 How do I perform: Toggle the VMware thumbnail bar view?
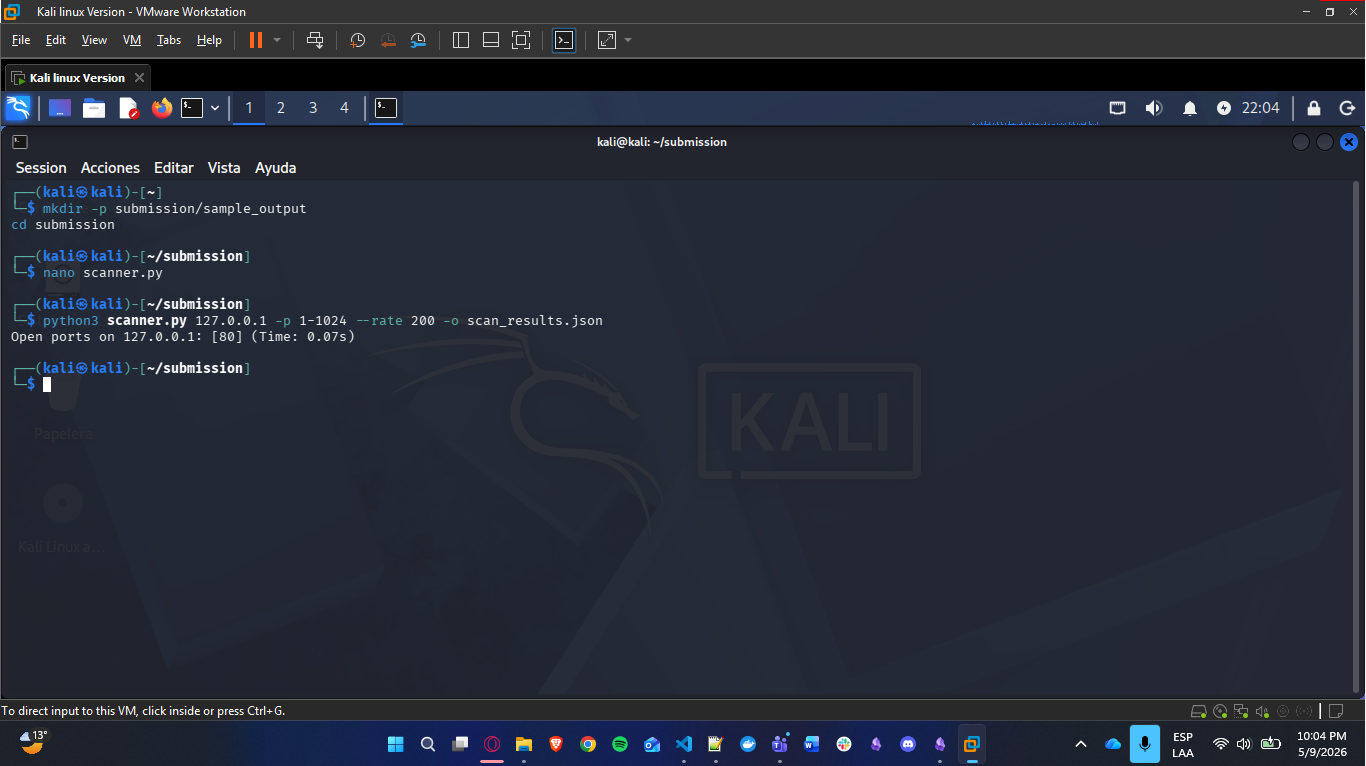[491, 40]
